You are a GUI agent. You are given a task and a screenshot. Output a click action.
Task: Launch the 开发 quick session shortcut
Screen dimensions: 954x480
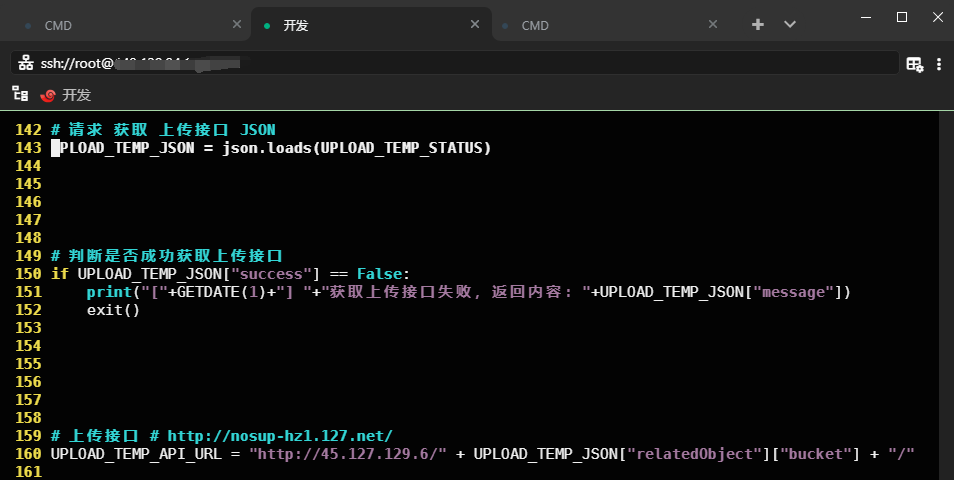click(66, 95)
